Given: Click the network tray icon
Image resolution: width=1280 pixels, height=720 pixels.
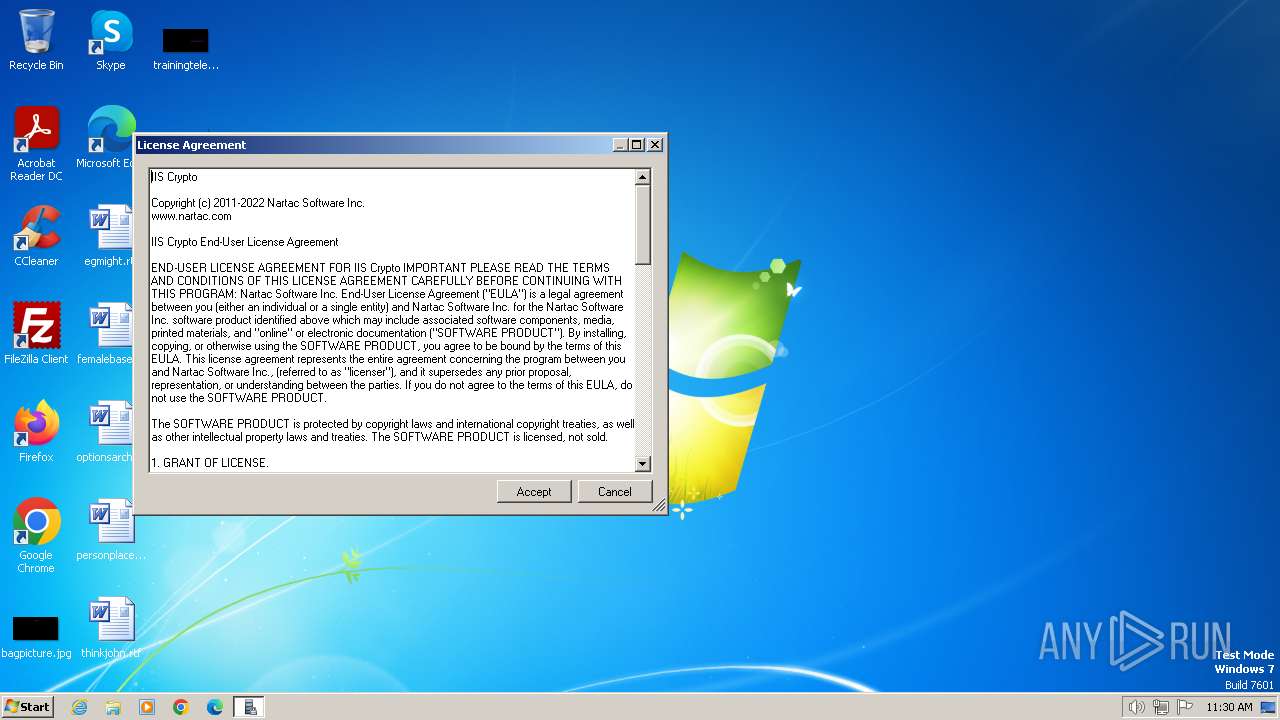Looking at the screenshot, I should pos(1161,707).
